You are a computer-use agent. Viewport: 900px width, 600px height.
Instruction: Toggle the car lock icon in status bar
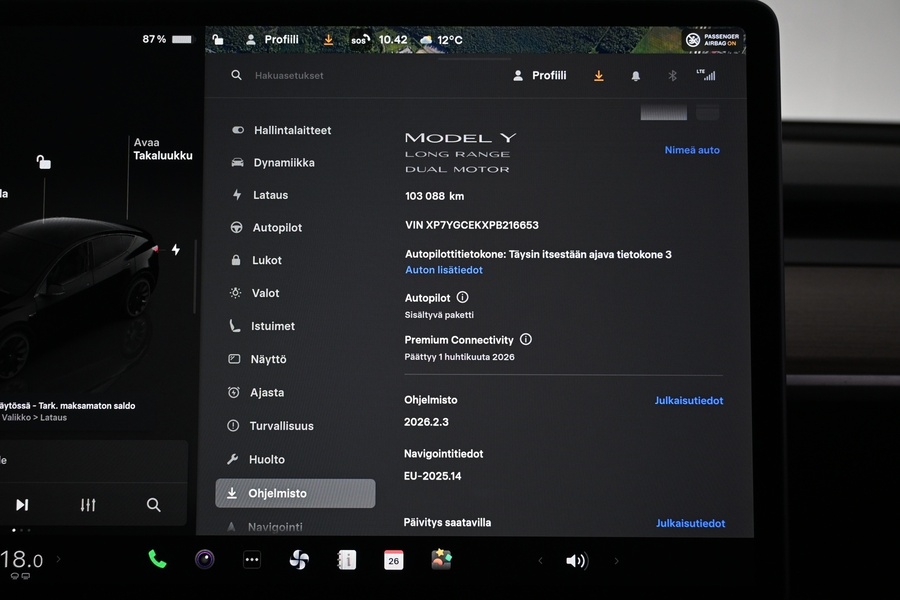pos(218,40)
